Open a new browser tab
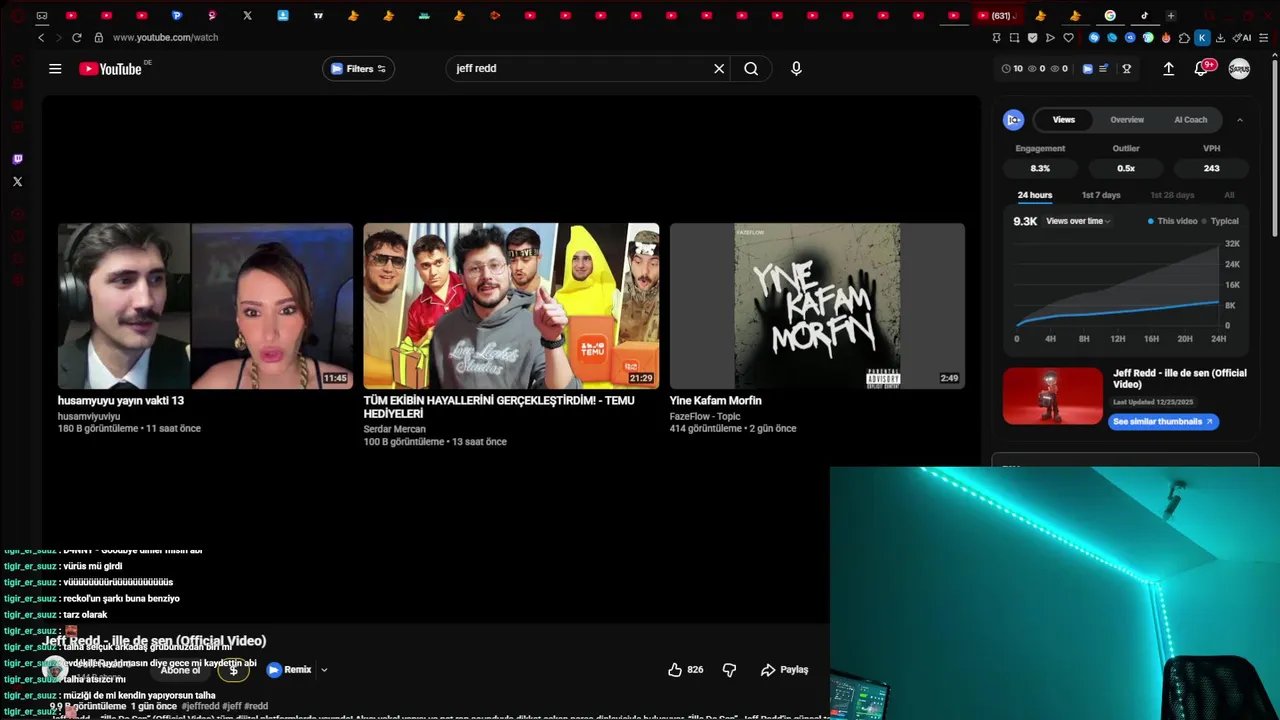 [x=1170, y=16]
